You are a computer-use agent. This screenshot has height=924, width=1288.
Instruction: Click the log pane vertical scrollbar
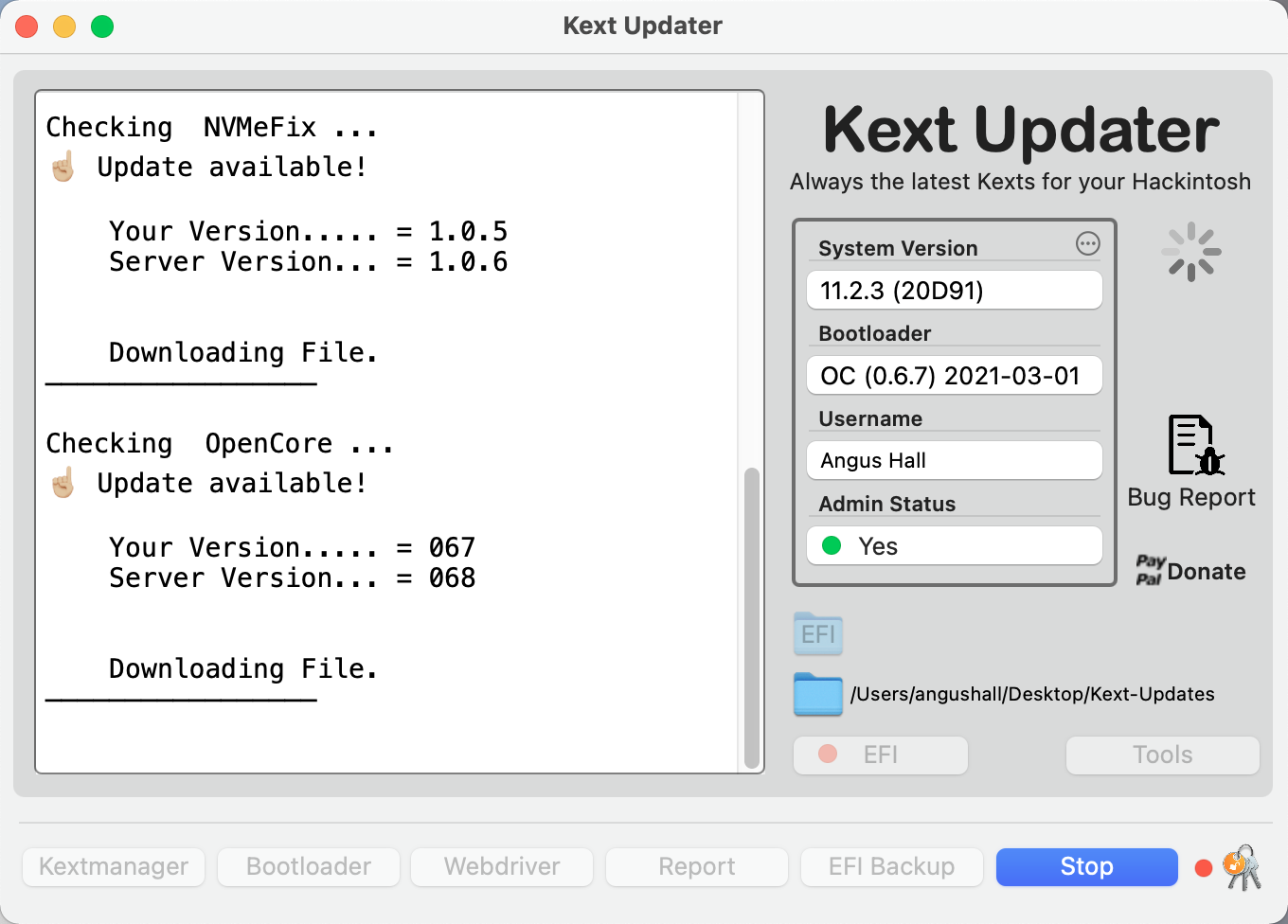click(752, 617)
